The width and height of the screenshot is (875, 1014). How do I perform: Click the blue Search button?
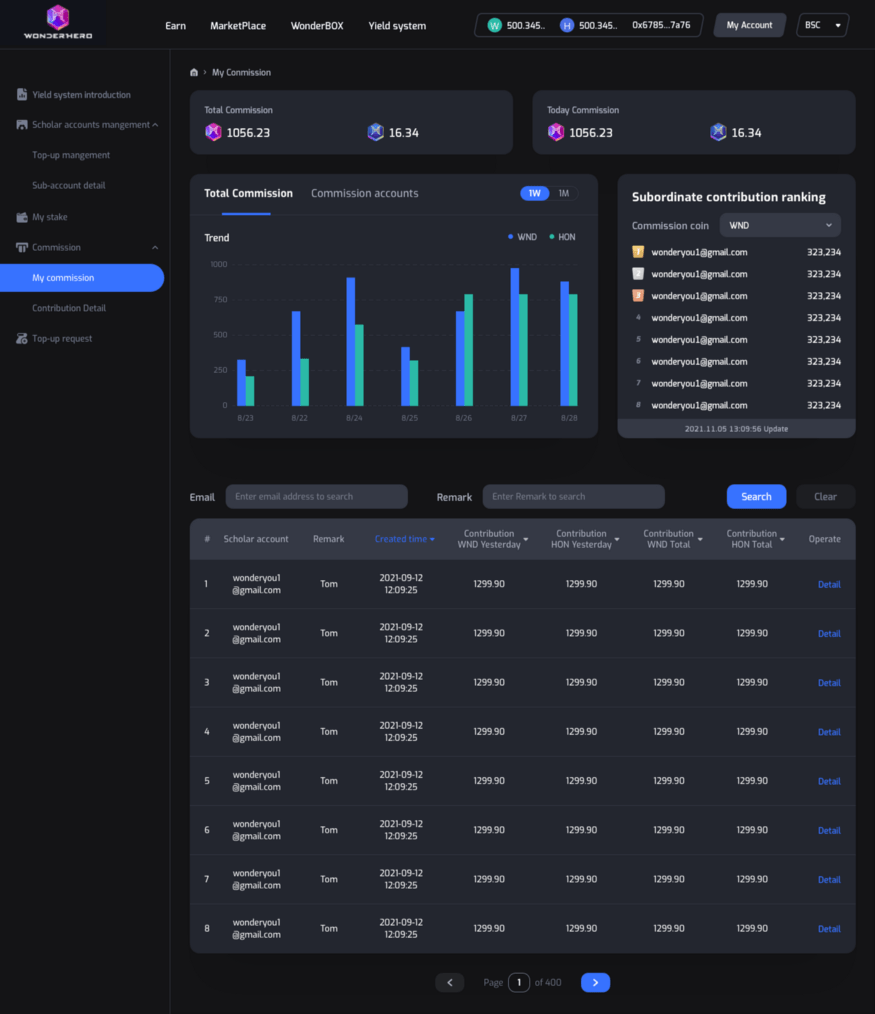coord(756,496)
